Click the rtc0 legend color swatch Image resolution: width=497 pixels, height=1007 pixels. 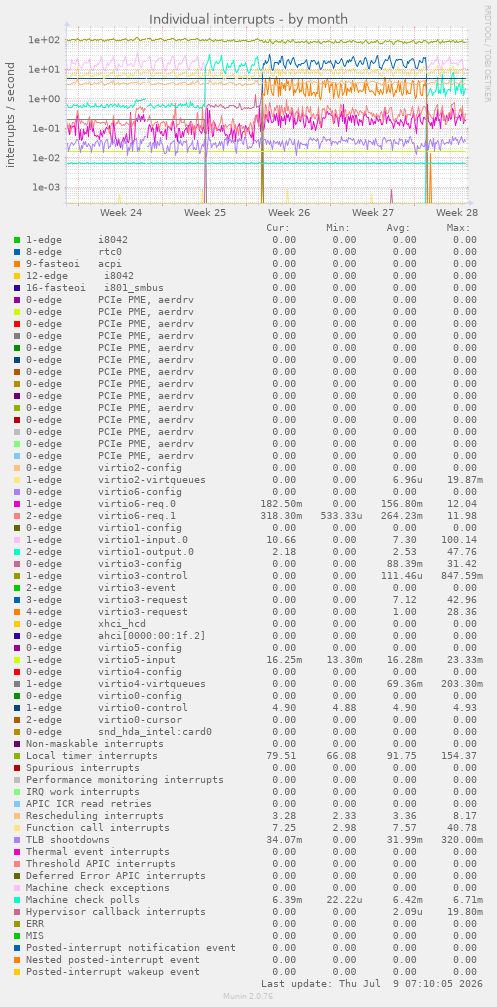coord(17,252)
